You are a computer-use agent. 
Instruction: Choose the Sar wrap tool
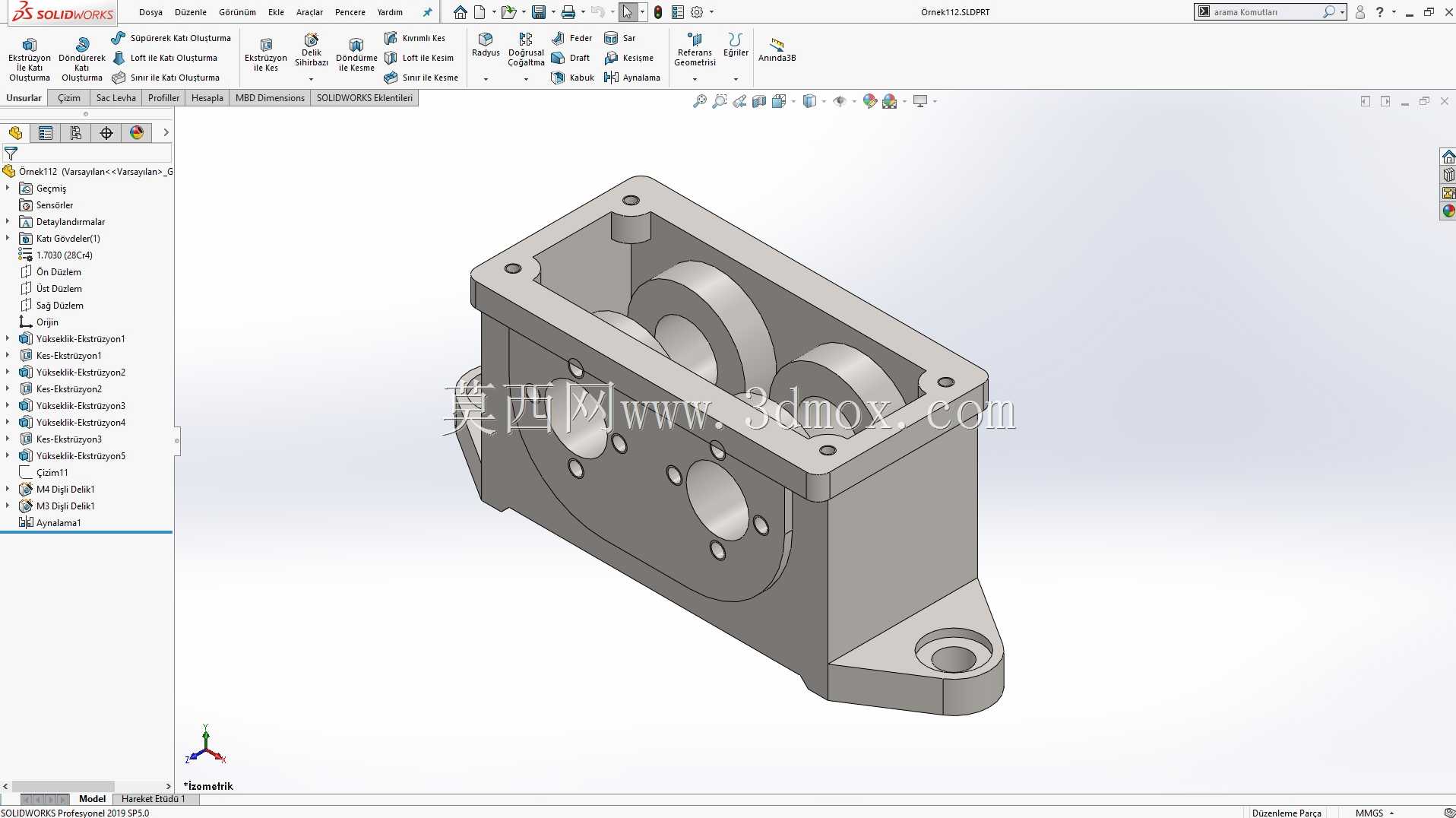[620, 38]
